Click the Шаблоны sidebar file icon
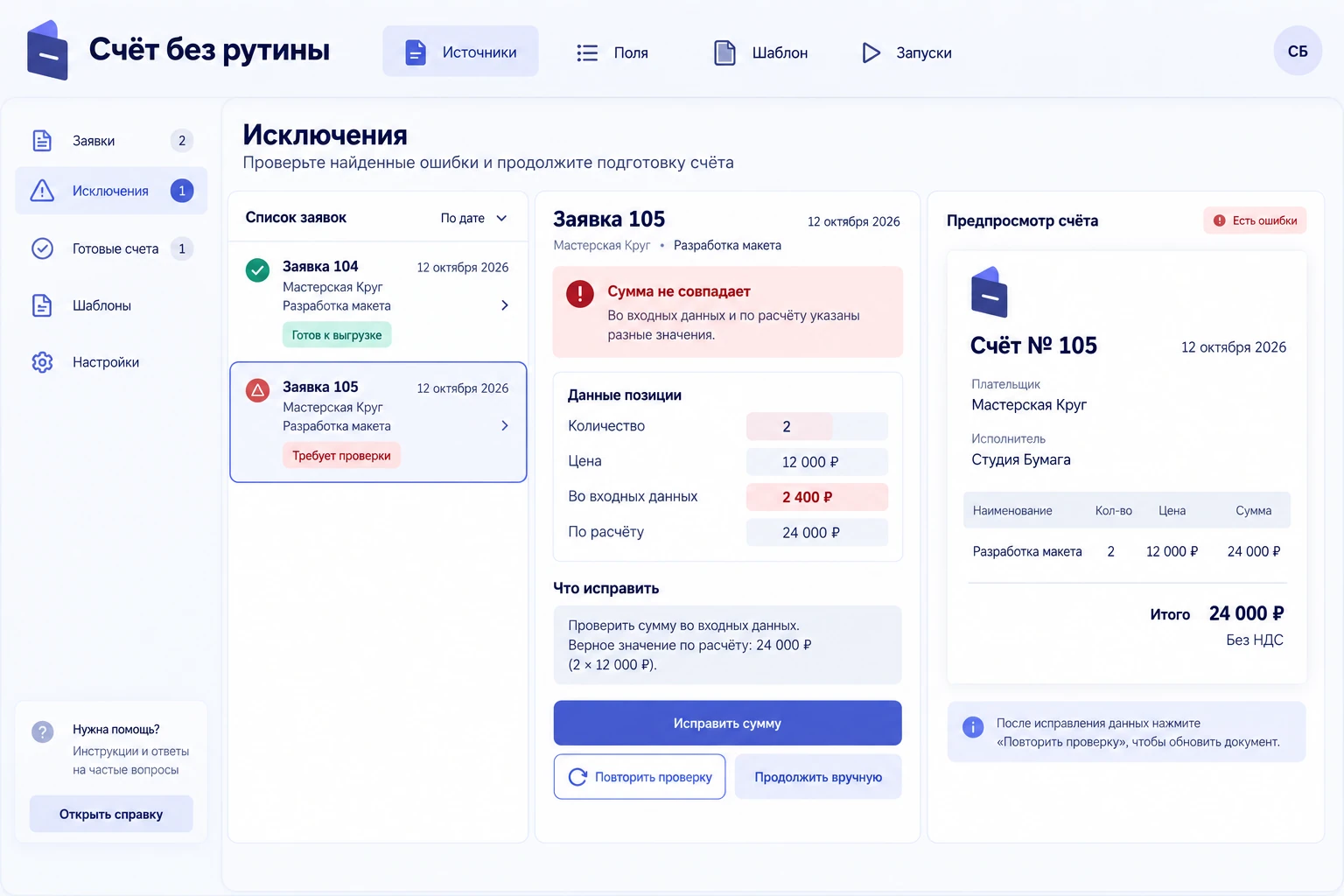This screenshot has height=896, width=1344. pyautogui.click(x=42, y=305)
